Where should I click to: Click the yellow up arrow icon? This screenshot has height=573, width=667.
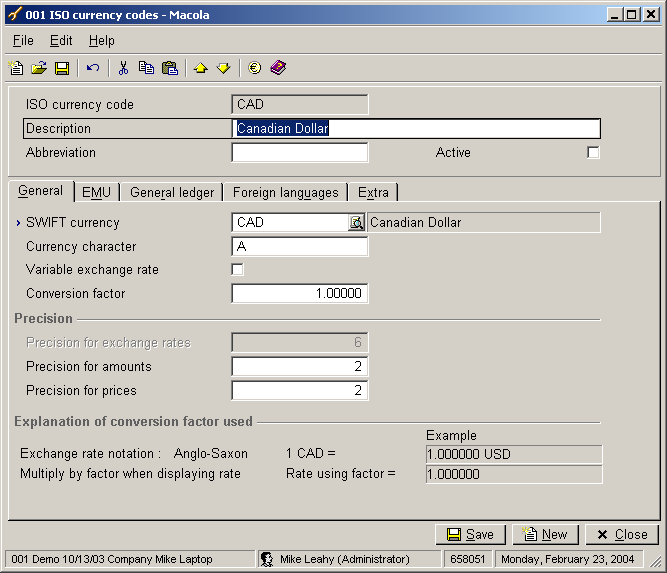(201, 68)
